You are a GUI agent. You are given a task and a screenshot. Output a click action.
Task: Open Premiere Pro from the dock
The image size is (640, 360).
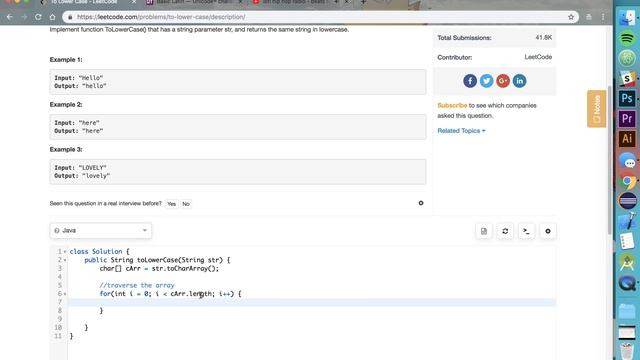click(x=627, y=119)
